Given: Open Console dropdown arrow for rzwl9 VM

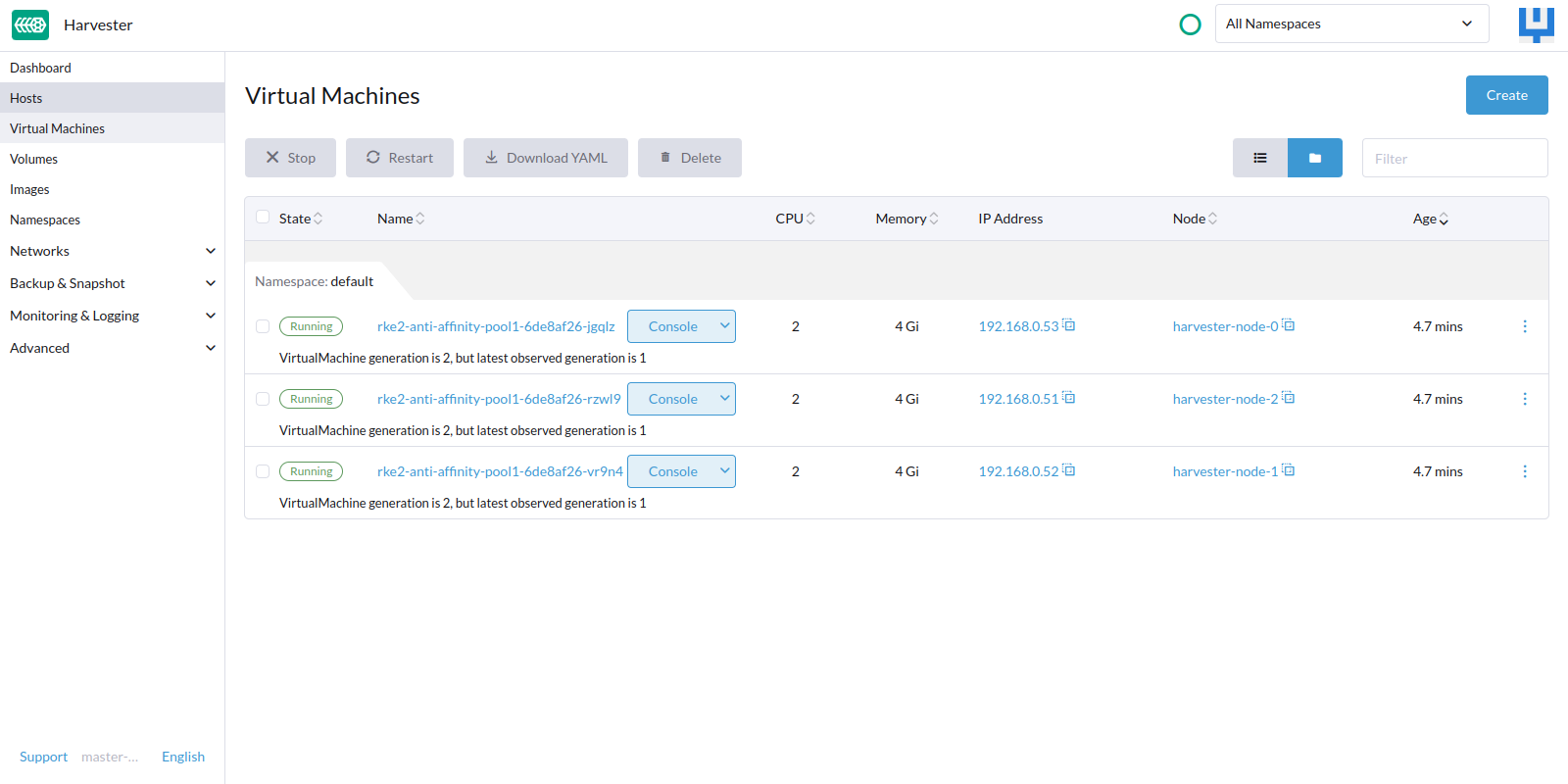Looking at the screenshot, I should [x=725, y=399].
